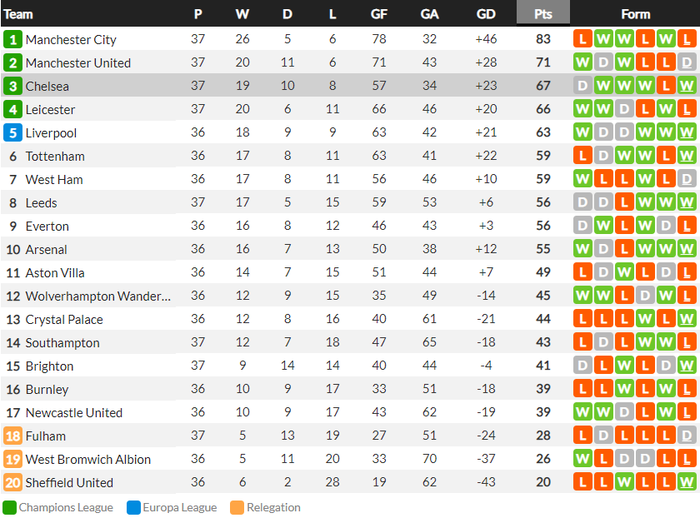
Task: Click the orange Relegation legend swatch
Action: pos(237,507)
